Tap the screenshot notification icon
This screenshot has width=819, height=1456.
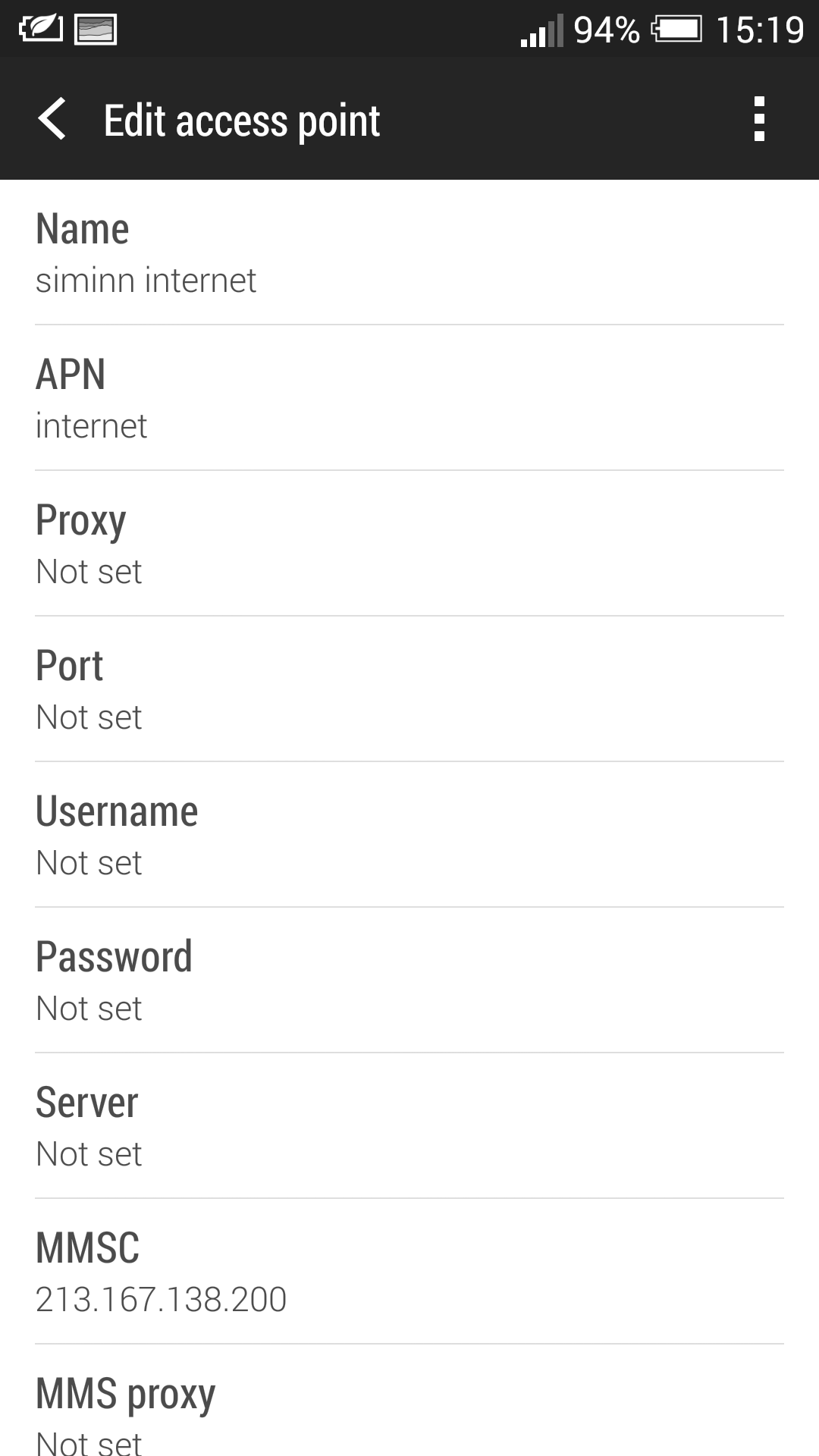tap(96, 30)
